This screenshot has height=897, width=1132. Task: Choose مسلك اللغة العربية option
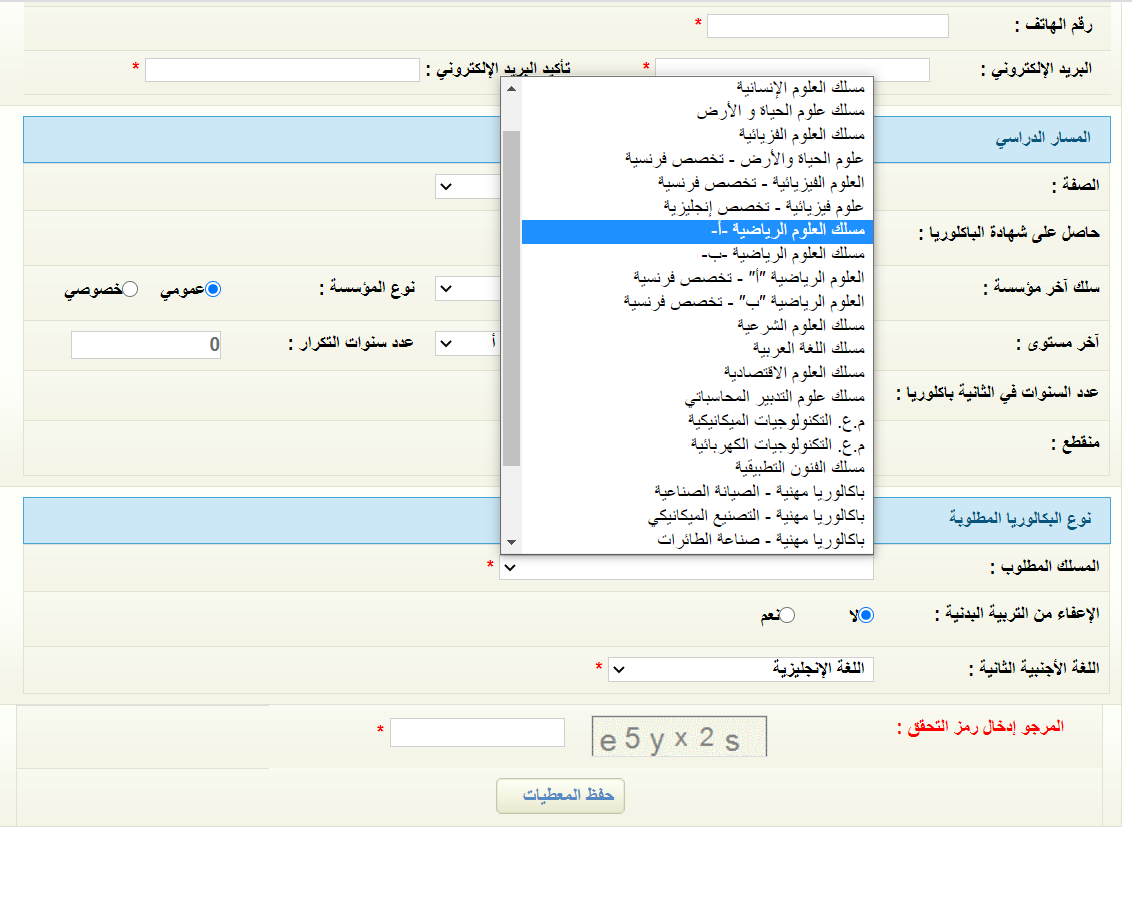tap(697, 350)
